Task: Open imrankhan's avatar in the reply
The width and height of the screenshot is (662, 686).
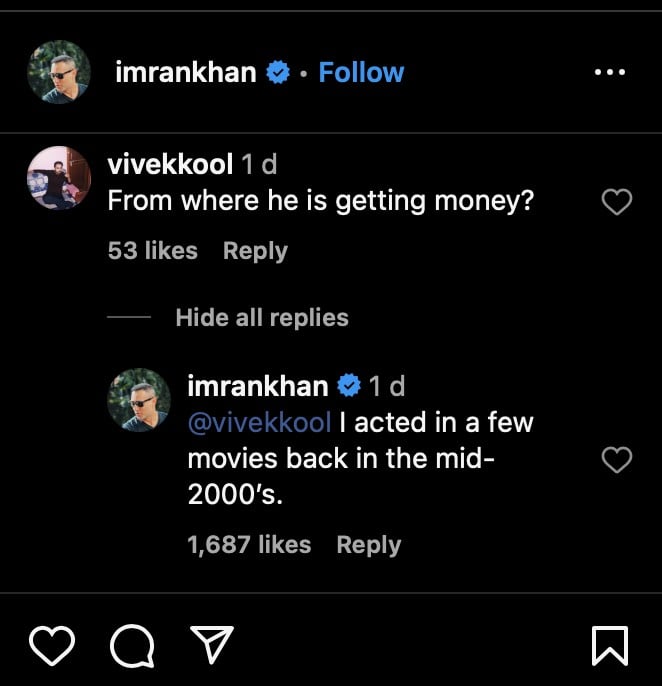Action: tap(138, 399)
